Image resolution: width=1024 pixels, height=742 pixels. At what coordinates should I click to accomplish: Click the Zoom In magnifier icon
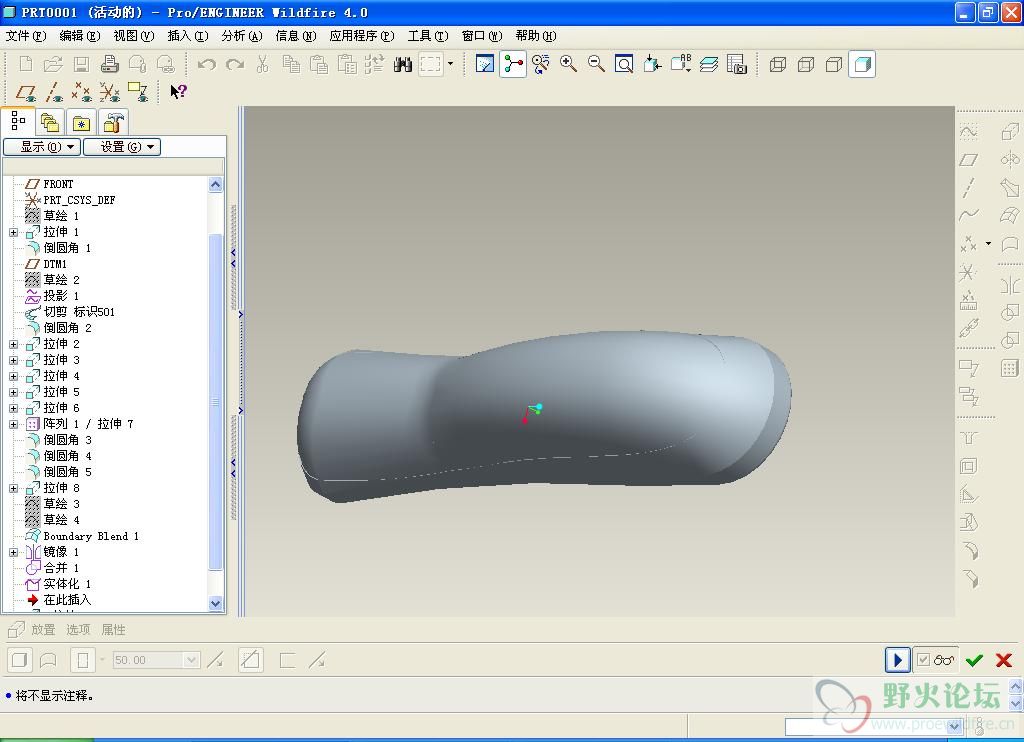pyautogui.click(x=568, y=64)
